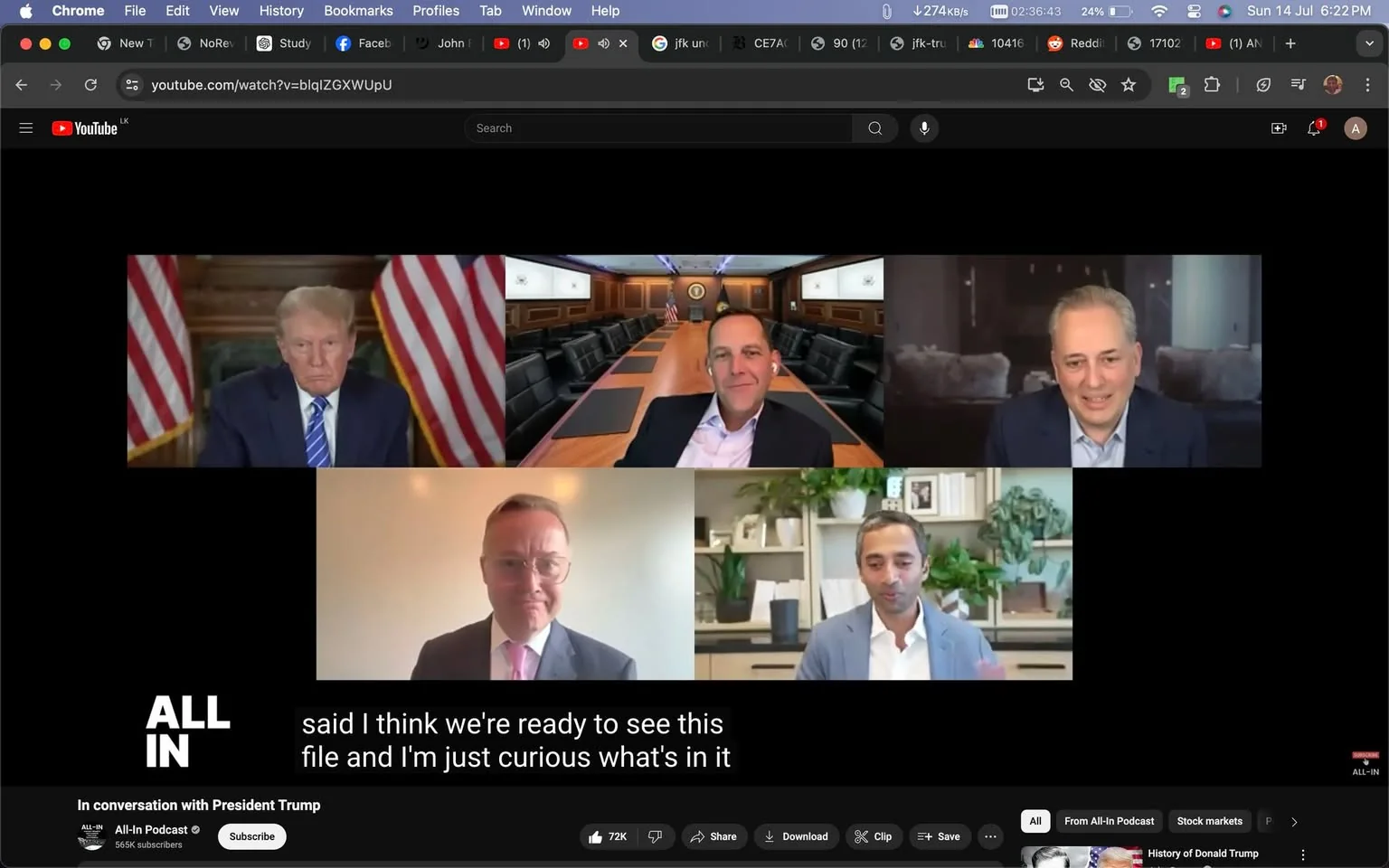Screen dimensions: 1389x868
Task: Open a new tab with plus button
Action: click(x=1290, y=43)
